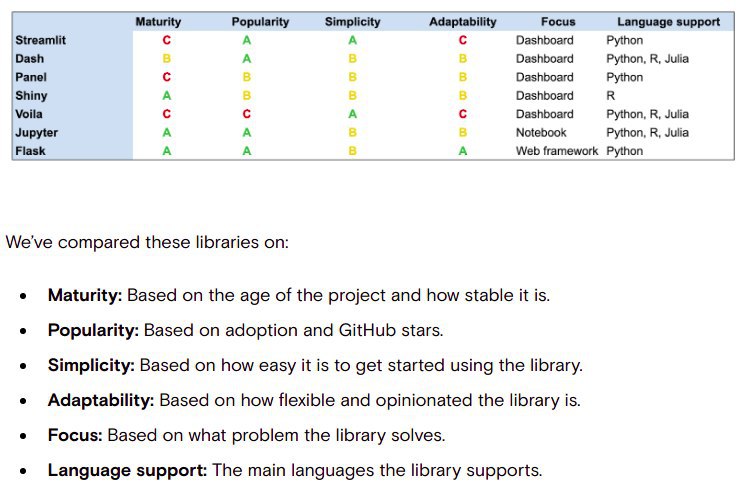Select the Adaptability column header
This screenshot has width=743, height=493.
pyautogui.click(x=462, y=22)
